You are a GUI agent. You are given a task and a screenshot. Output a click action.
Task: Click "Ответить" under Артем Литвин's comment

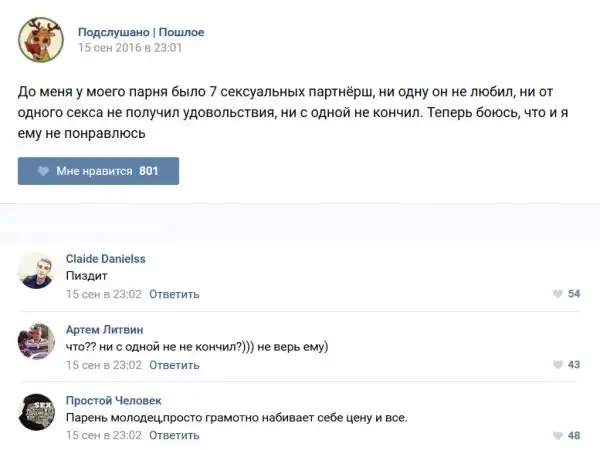click(174, 365)
